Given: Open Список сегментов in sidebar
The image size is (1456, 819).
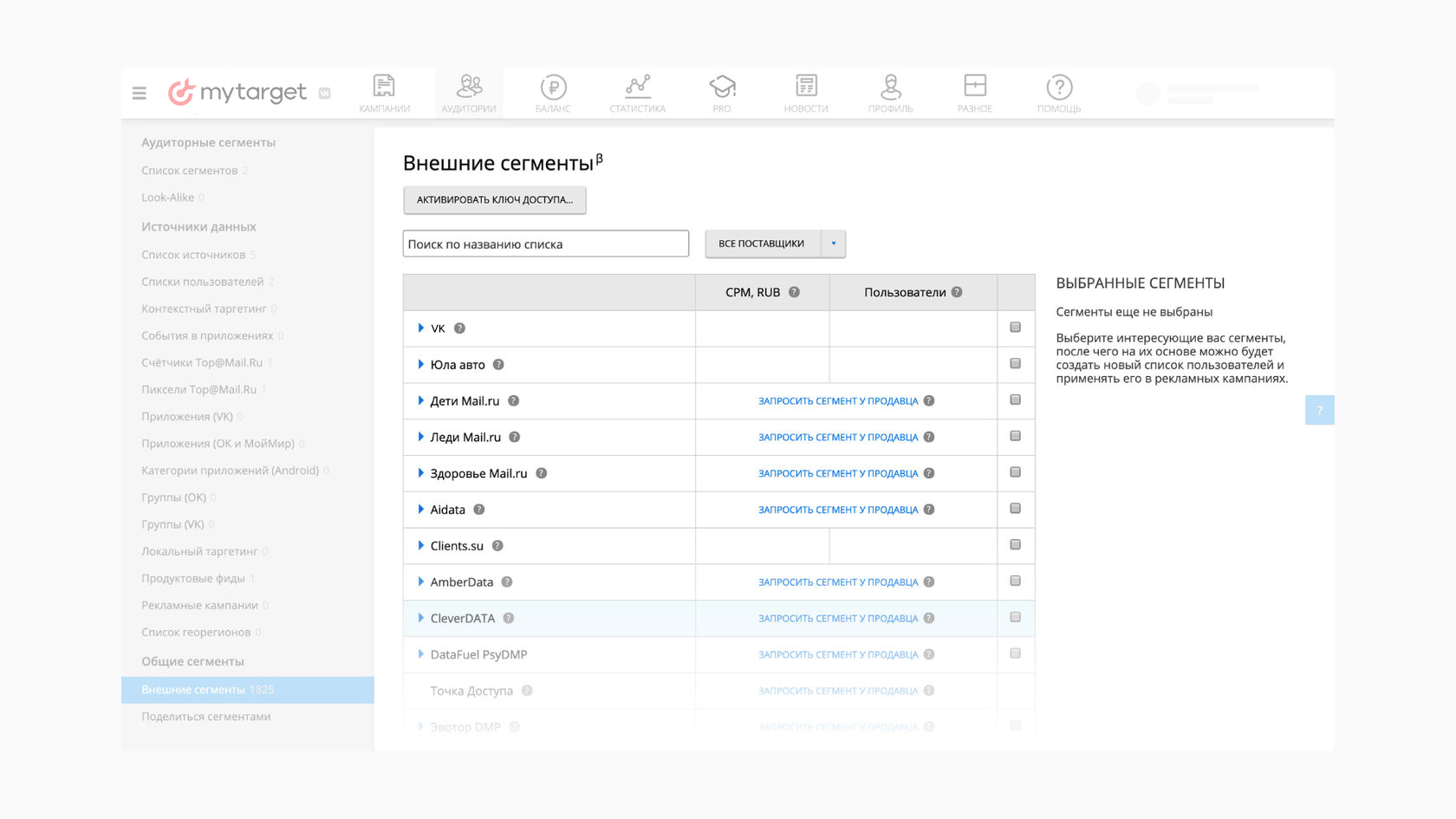Looking at the screenshot, I should pos(190,171).
